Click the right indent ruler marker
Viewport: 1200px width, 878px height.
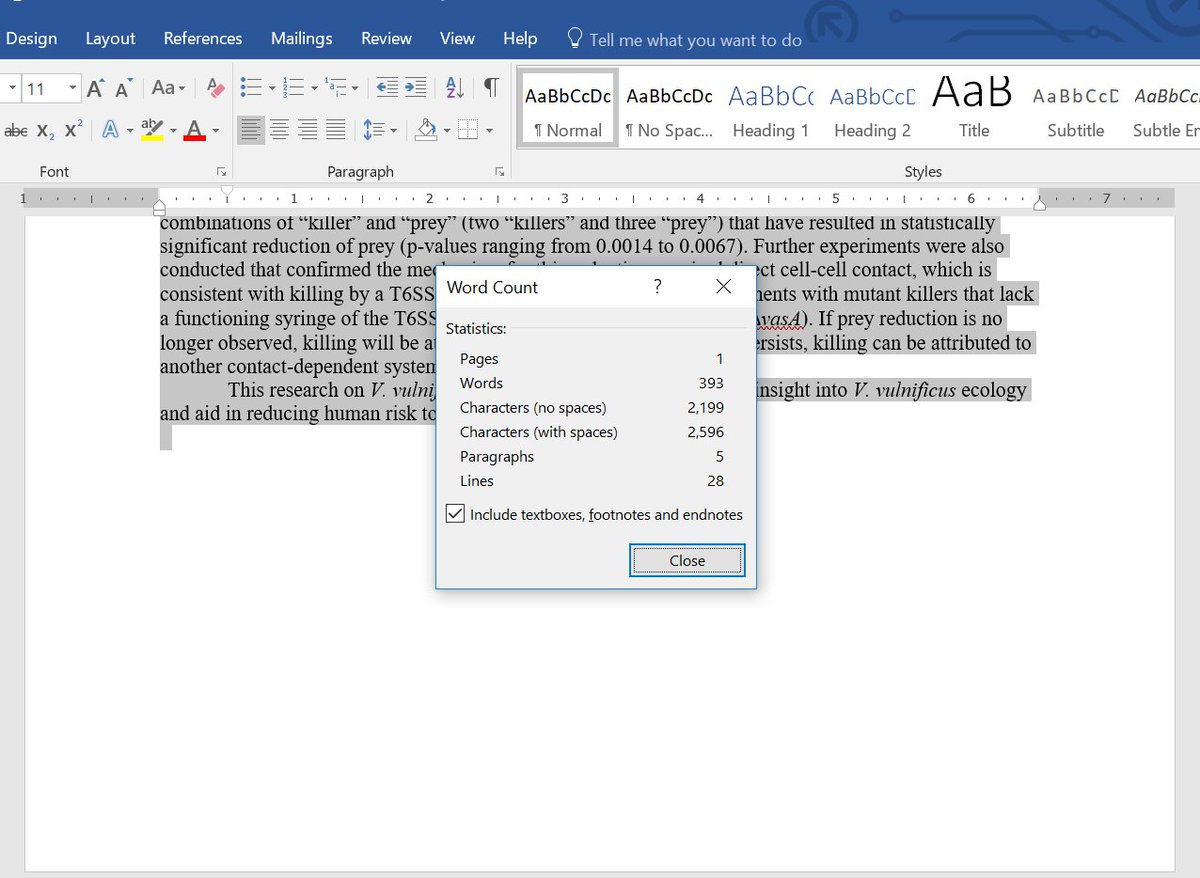(x=1039, y=205)
